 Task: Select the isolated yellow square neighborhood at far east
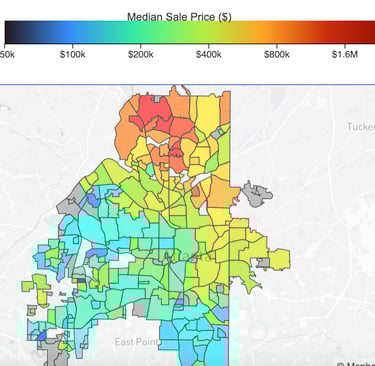280,259
